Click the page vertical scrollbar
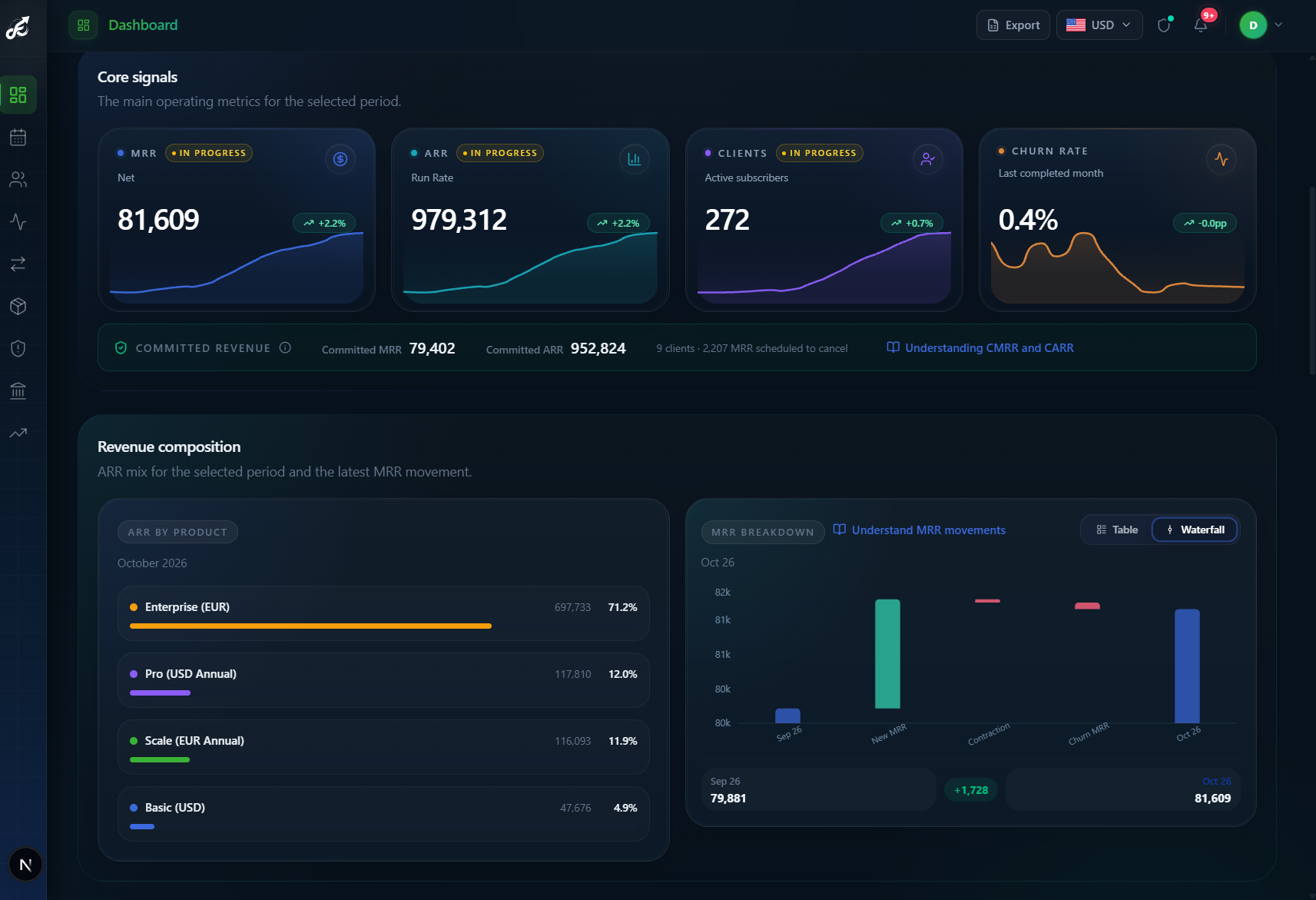This screenshot has height=900, width=1316. pyautogui.click(x=1311, y=281)
